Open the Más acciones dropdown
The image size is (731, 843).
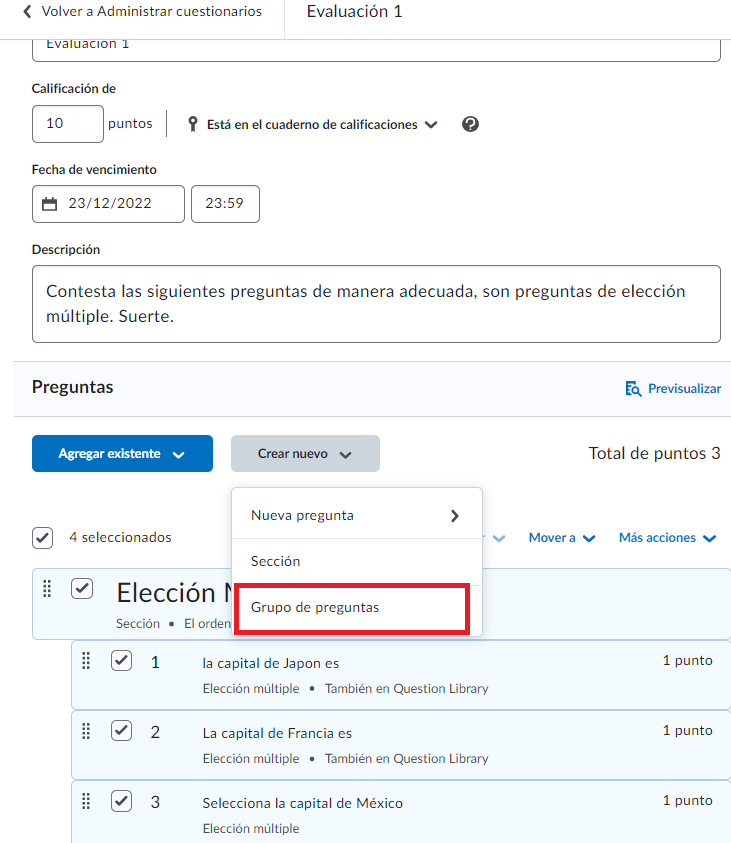point(667,538)
